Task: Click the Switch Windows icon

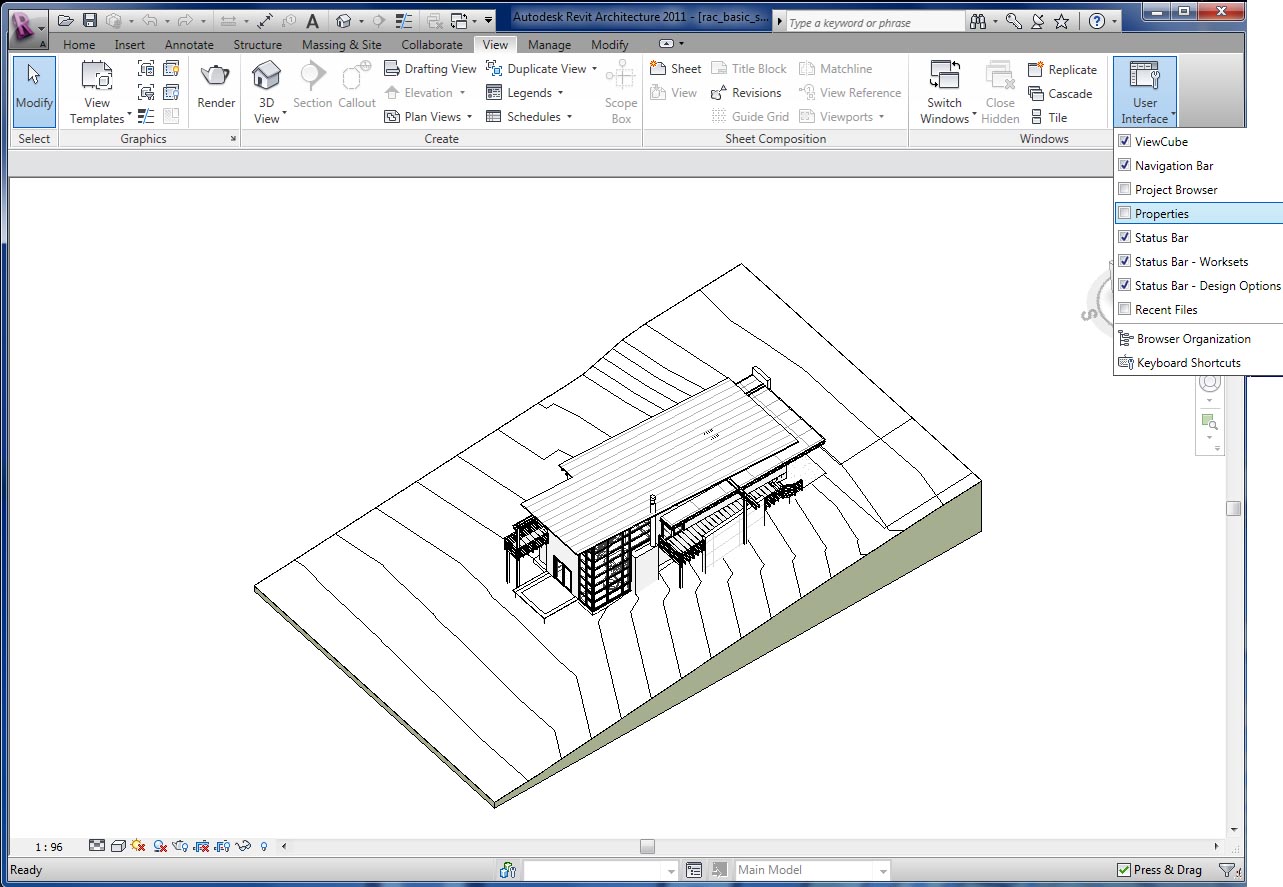Action: click(944, 92)
